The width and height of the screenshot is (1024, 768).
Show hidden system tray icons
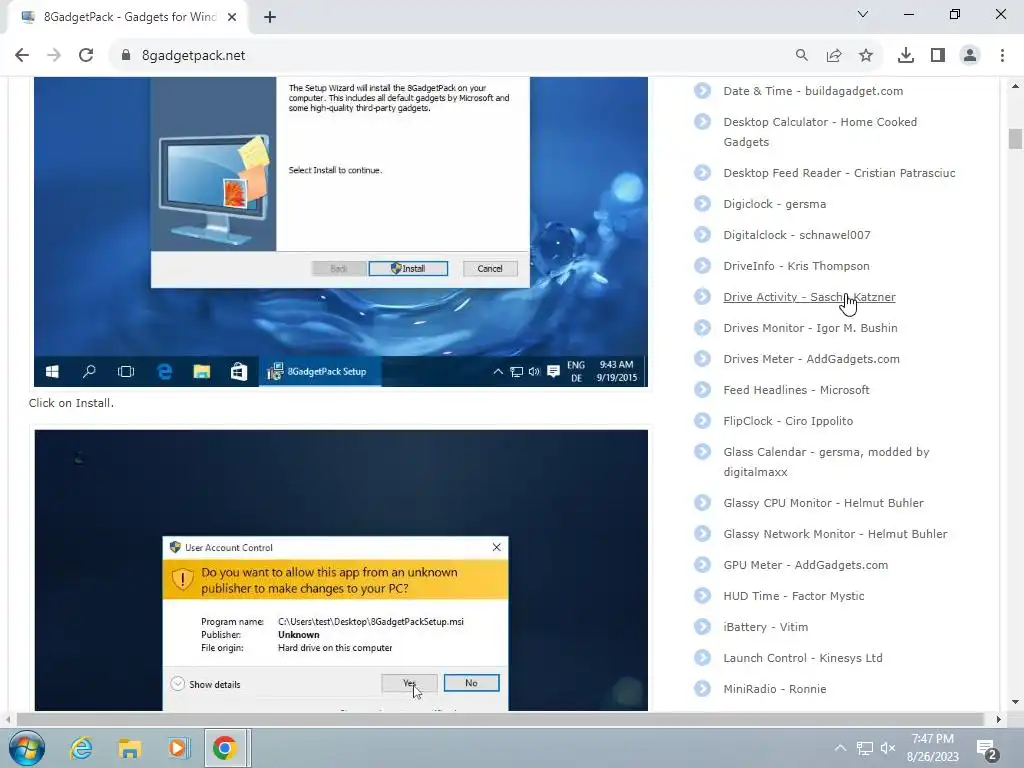(x=840, y=748)
